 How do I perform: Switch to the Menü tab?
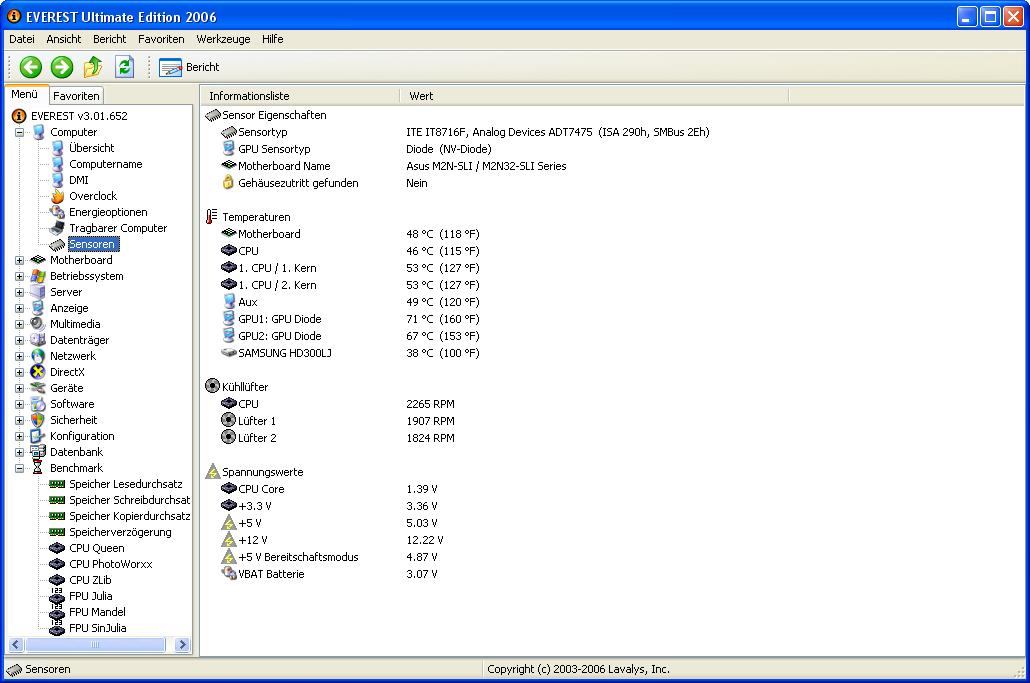(x=25, y=95)
